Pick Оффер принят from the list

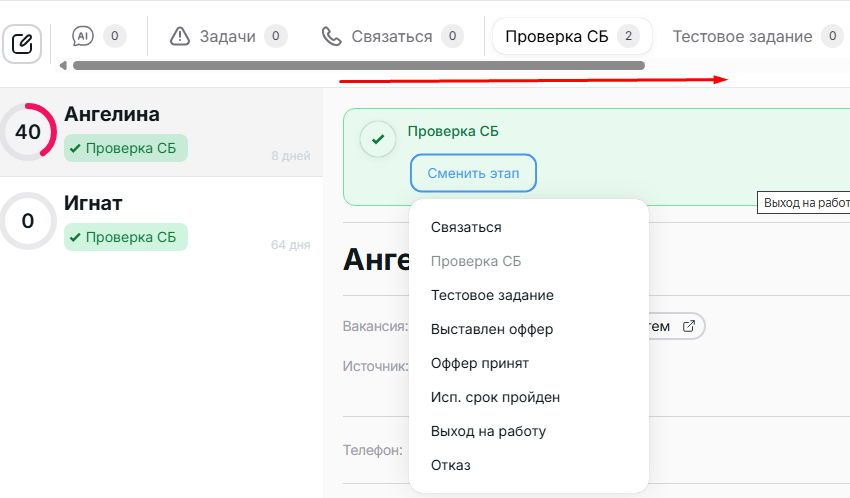[480, 363]
